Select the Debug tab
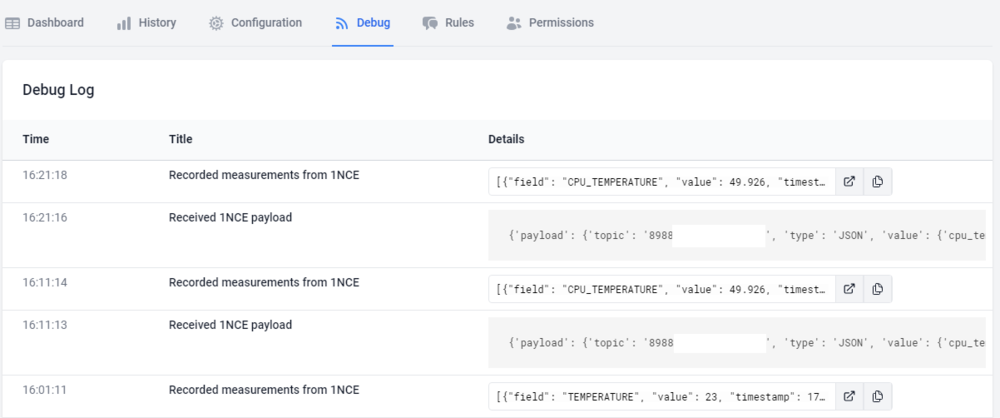Image resolution: width=1000 pixels, height=418 pixels. click(373, 23)
